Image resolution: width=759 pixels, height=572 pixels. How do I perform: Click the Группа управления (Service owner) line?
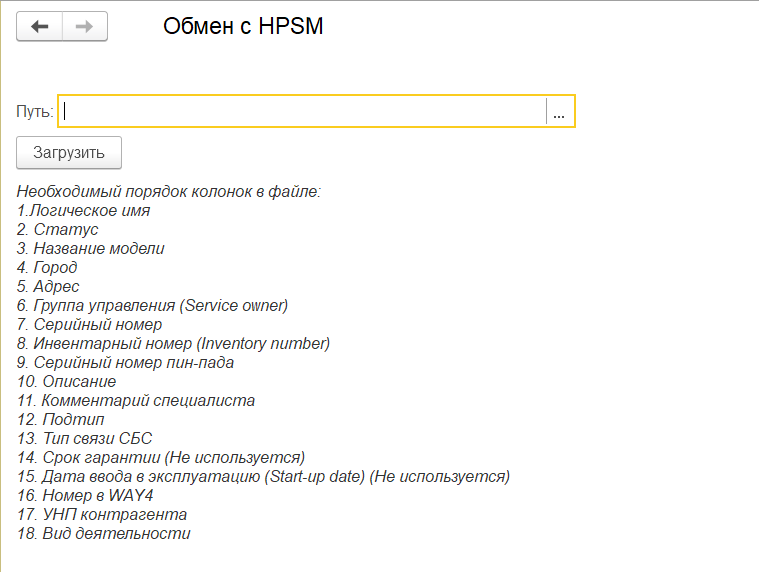coord(152,305)
